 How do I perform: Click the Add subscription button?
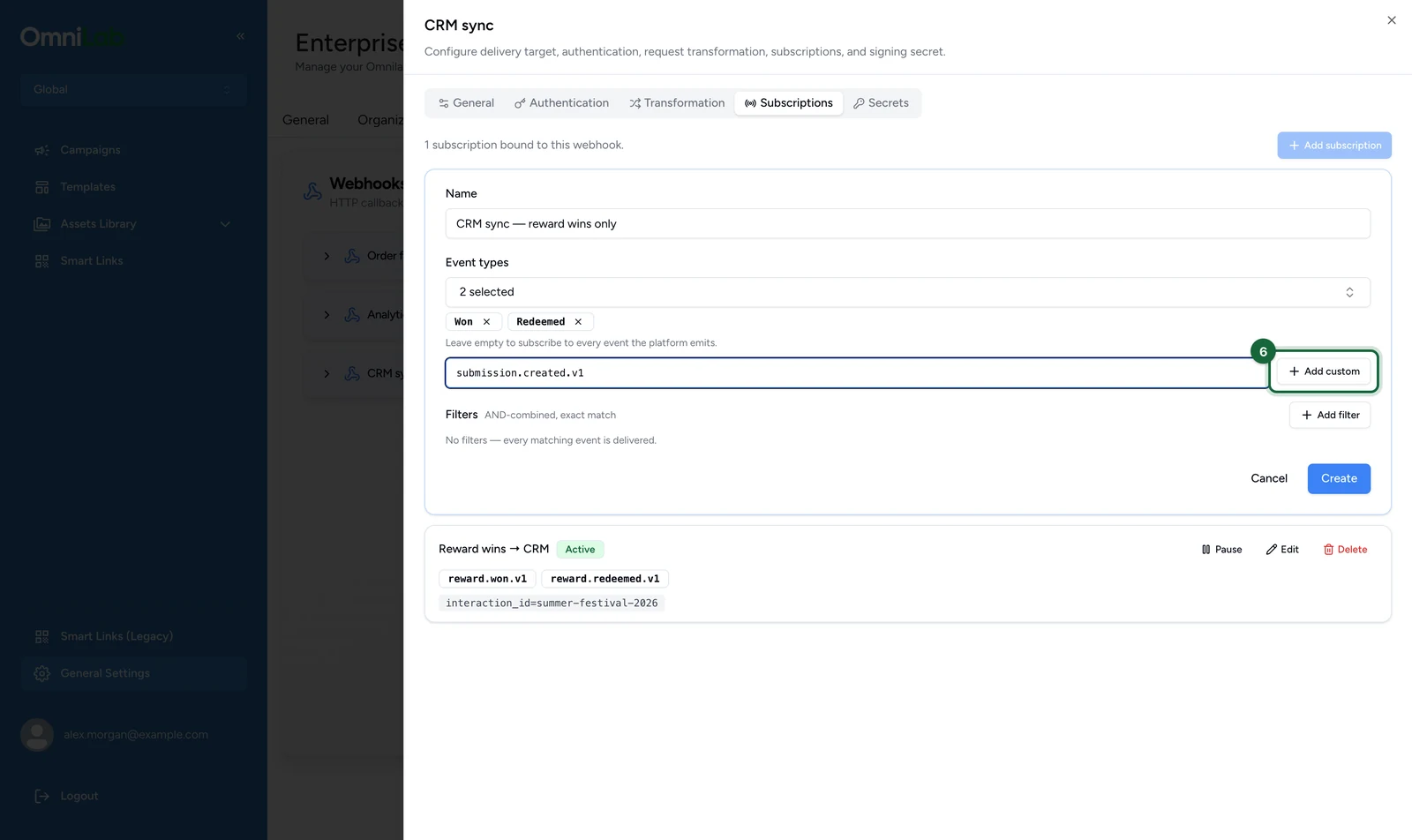pyautogui.click(x=1334, y=146)
